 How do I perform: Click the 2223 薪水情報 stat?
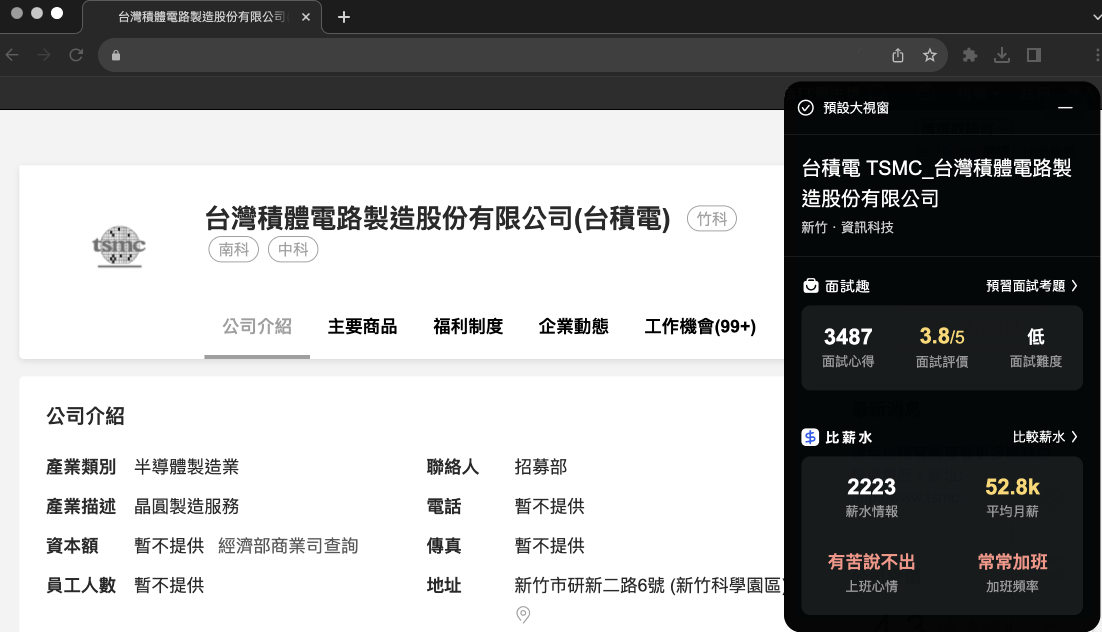871,498
